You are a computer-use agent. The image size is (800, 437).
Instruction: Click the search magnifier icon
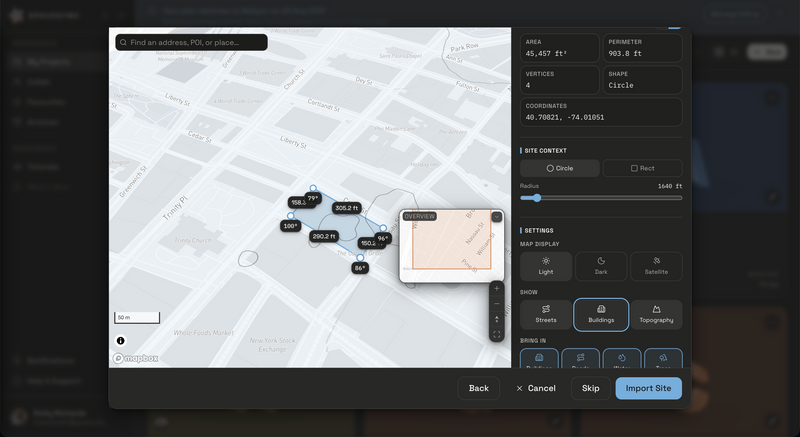123,42
